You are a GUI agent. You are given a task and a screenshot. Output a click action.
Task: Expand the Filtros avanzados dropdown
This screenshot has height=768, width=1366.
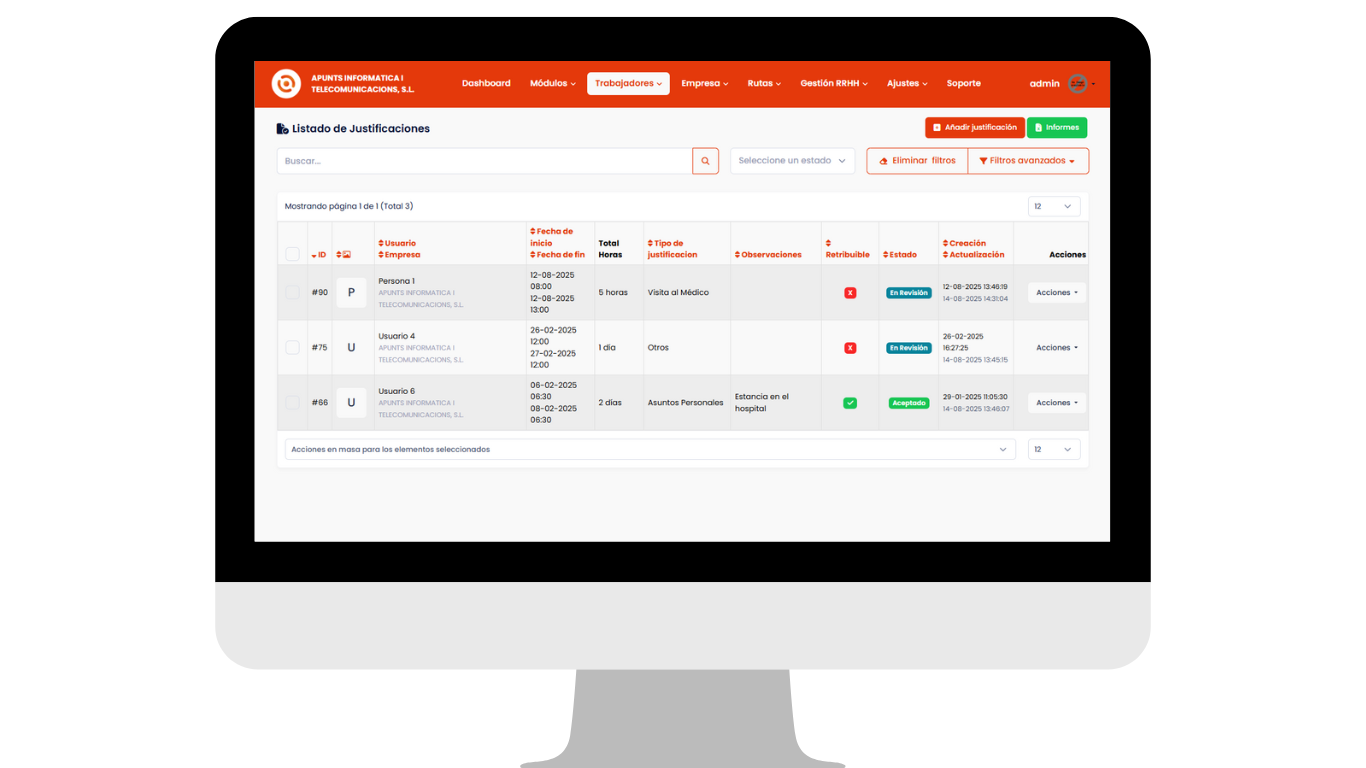point(1027,161)
